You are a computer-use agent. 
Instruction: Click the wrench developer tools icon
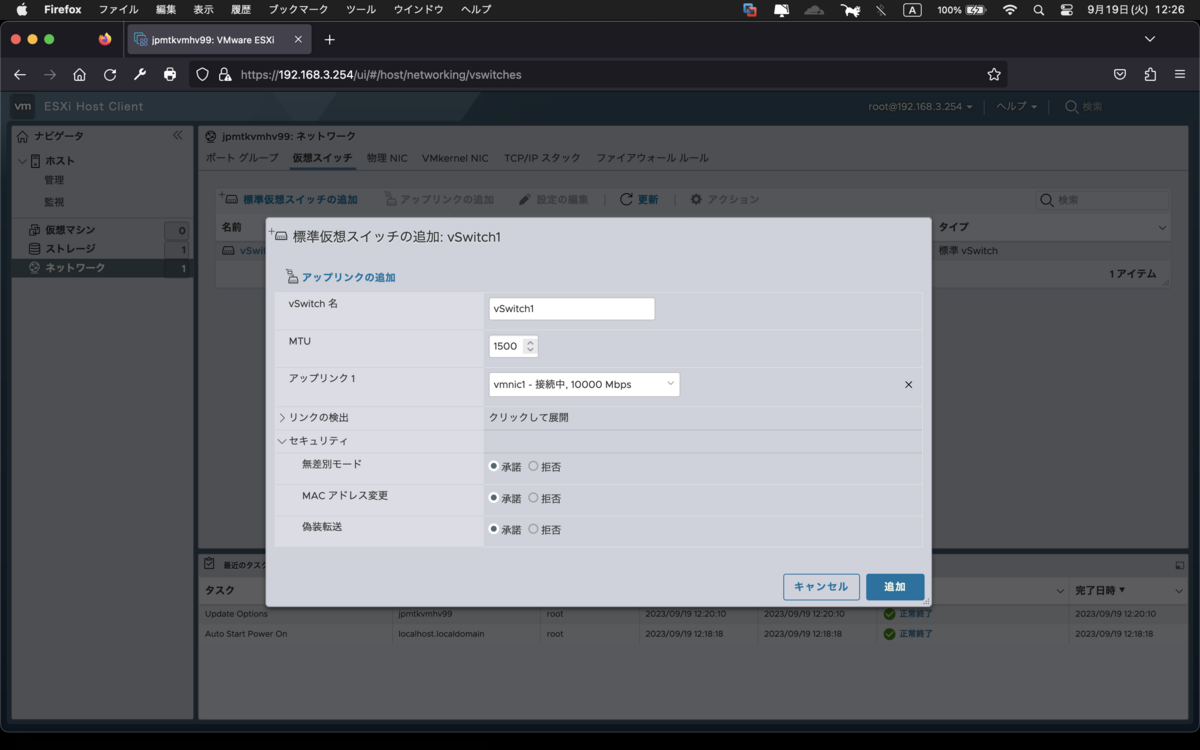coord(140,74)
